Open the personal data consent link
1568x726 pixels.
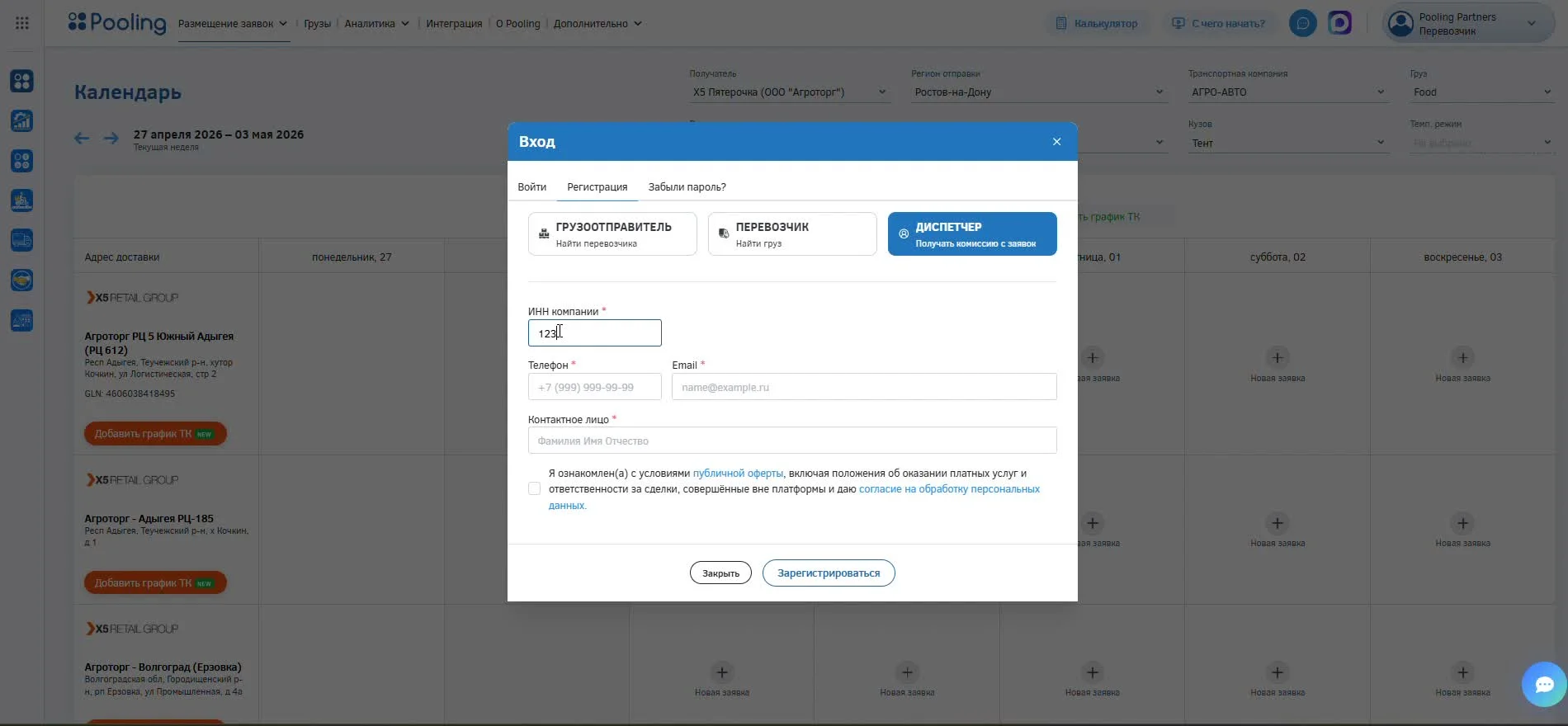pos(949,489)
